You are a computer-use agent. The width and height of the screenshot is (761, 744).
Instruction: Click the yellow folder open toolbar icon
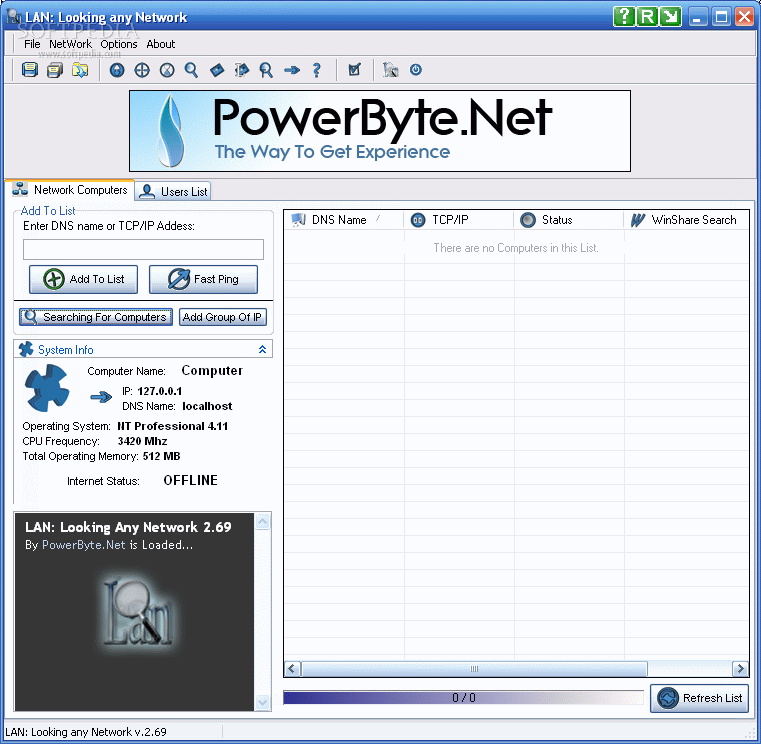click(80, 70)
